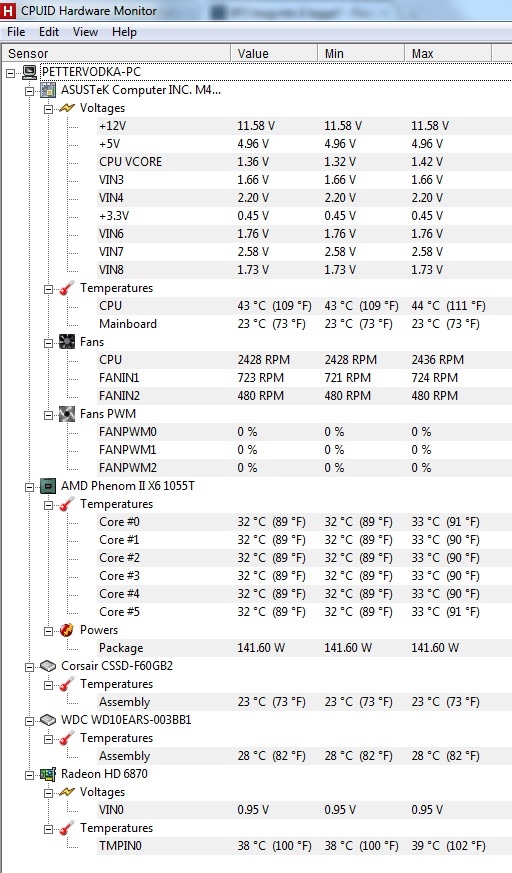Collapse the PETTERVODKA-PC root node
Screen dimensions: 512x873
(11, 72)
